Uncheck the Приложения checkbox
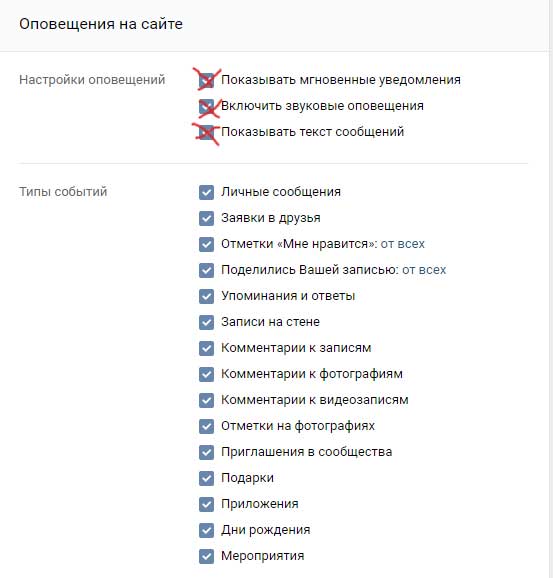 coord(206,504)
